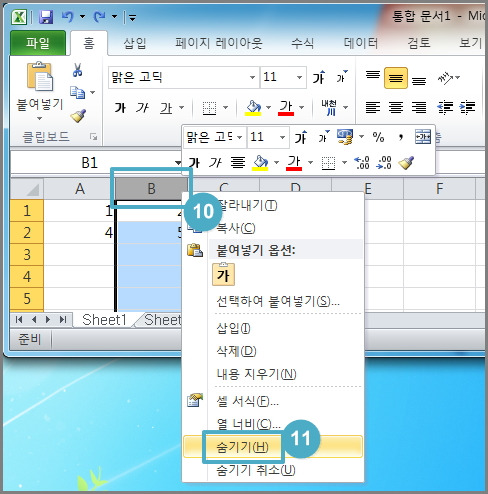Decrease font size in ribbon

pyautogui.click(x=341, y=77)
